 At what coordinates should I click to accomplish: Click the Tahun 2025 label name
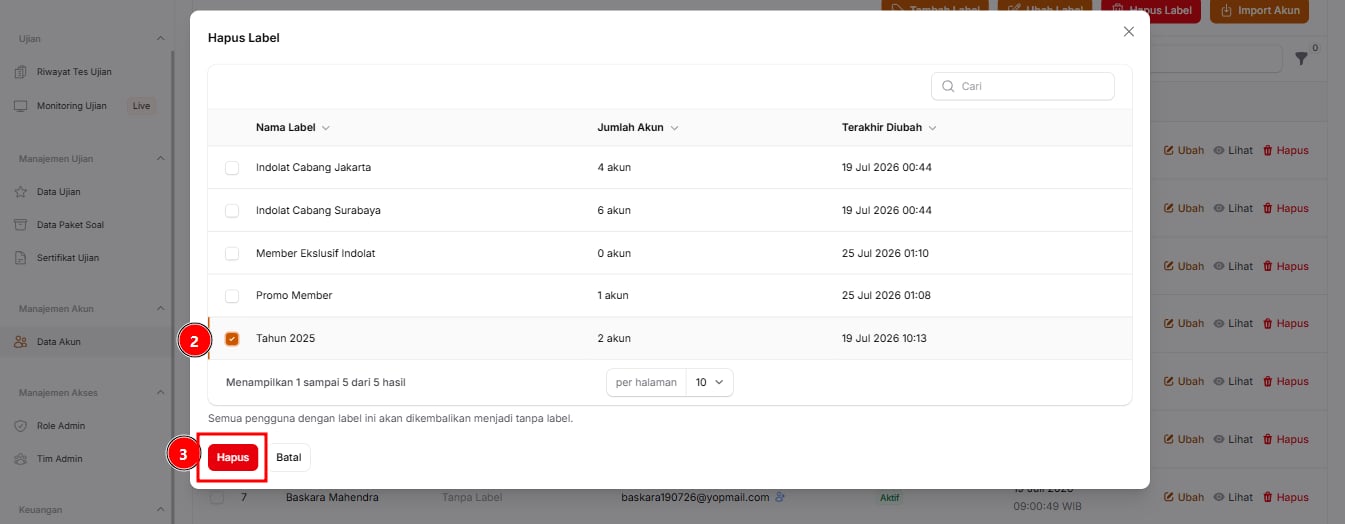(x=285, y=339)
